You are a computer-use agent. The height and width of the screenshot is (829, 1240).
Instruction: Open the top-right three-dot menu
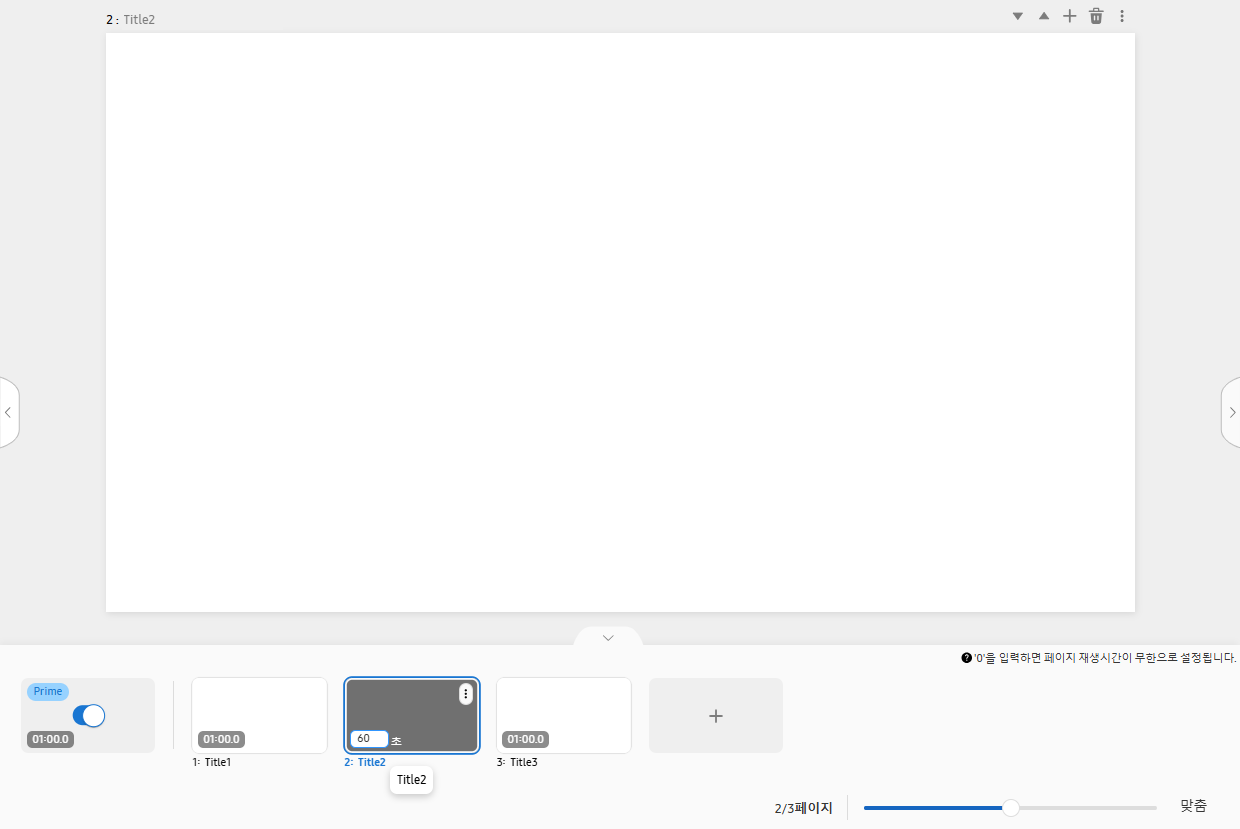[x=1122, y=16]
